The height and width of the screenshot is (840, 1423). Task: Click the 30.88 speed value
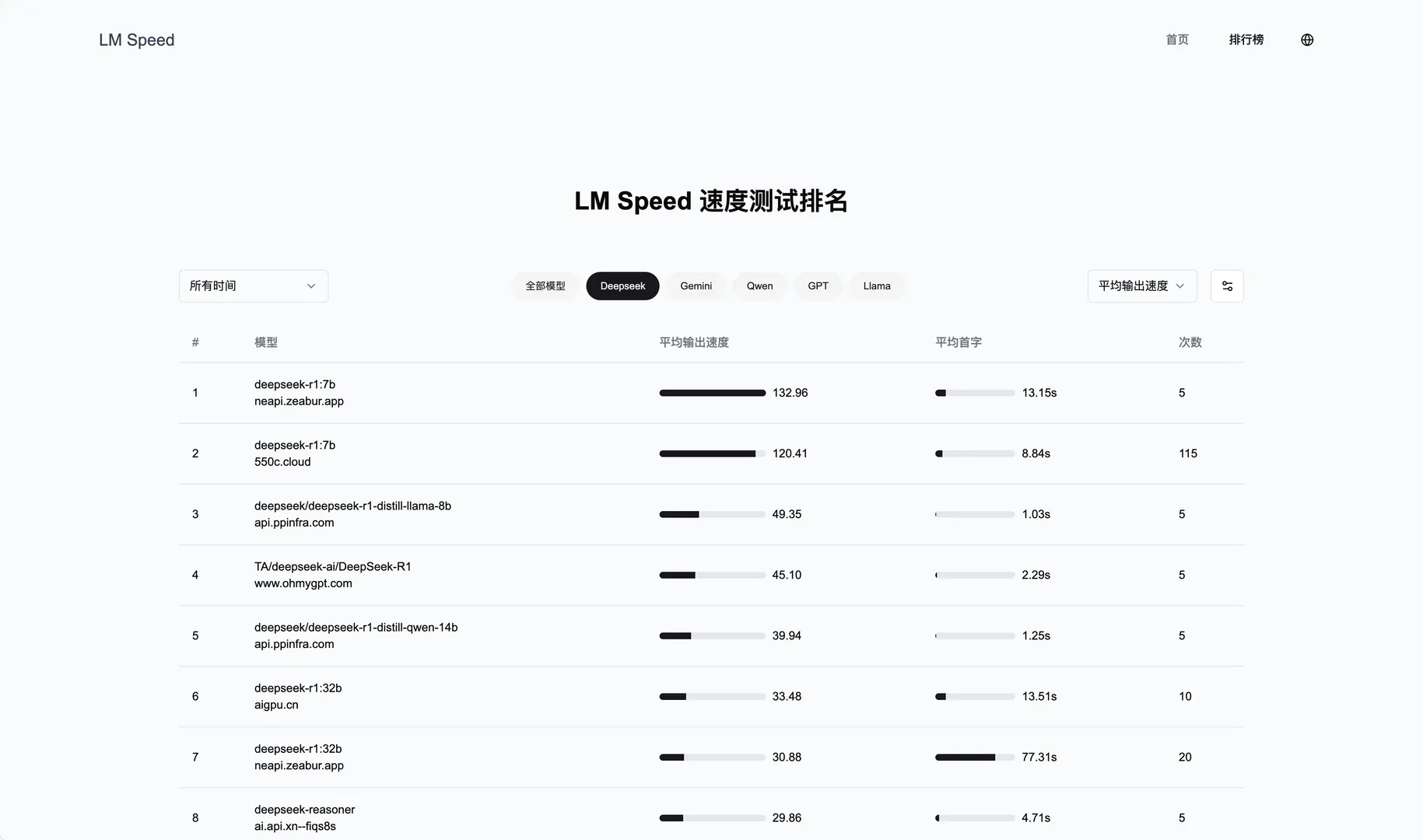pyautogui.click(x=787, y=757)
